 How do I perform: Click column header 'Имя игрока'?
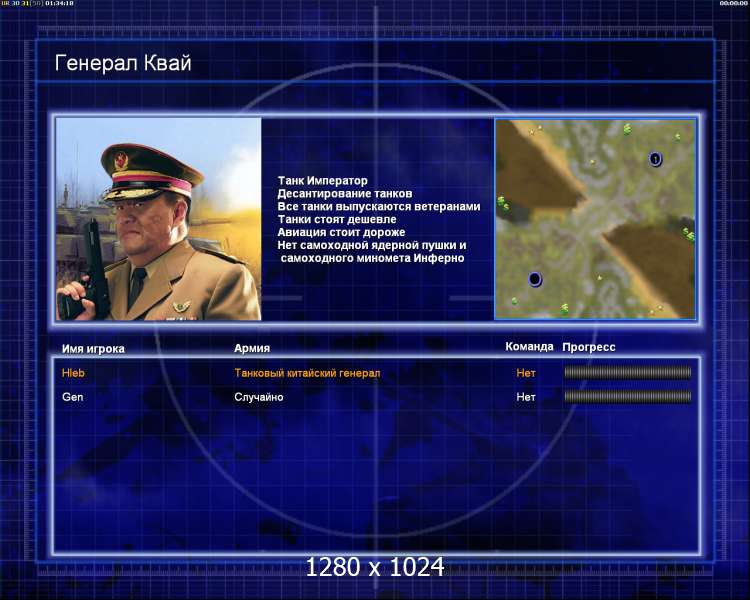(x=93, y=349)
